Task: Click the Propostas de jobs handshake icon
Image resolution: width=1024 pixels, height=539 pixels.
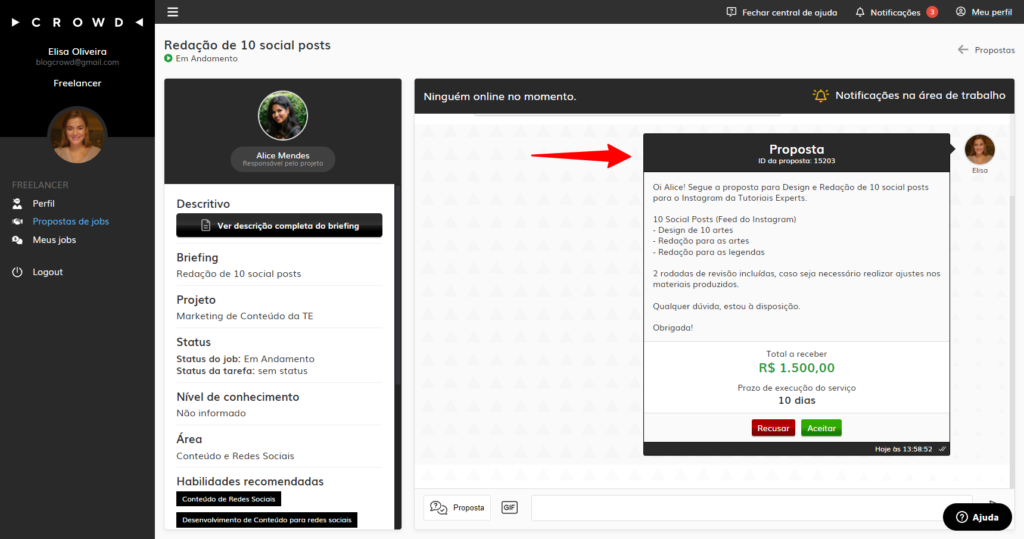Action: [18, 222]
